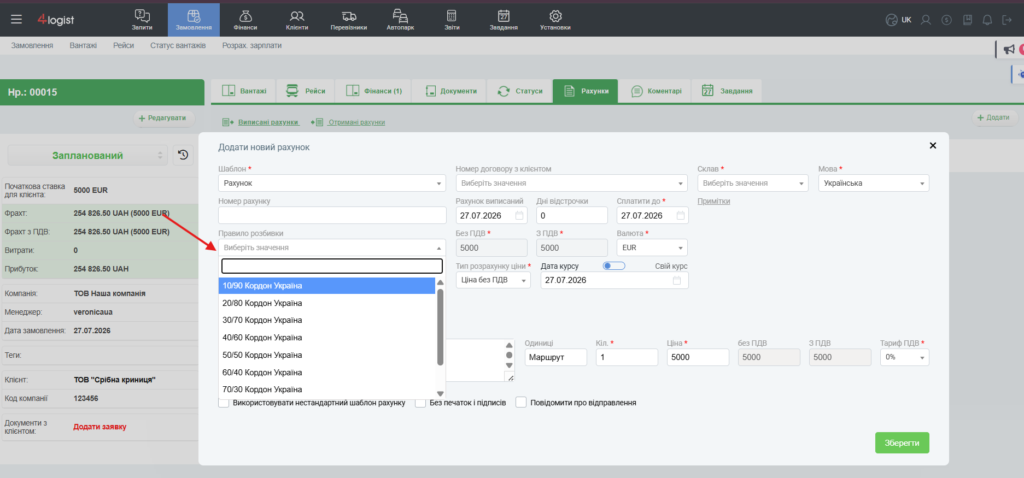
Task: Click the Додати button
Action: [x=995, y=118]
